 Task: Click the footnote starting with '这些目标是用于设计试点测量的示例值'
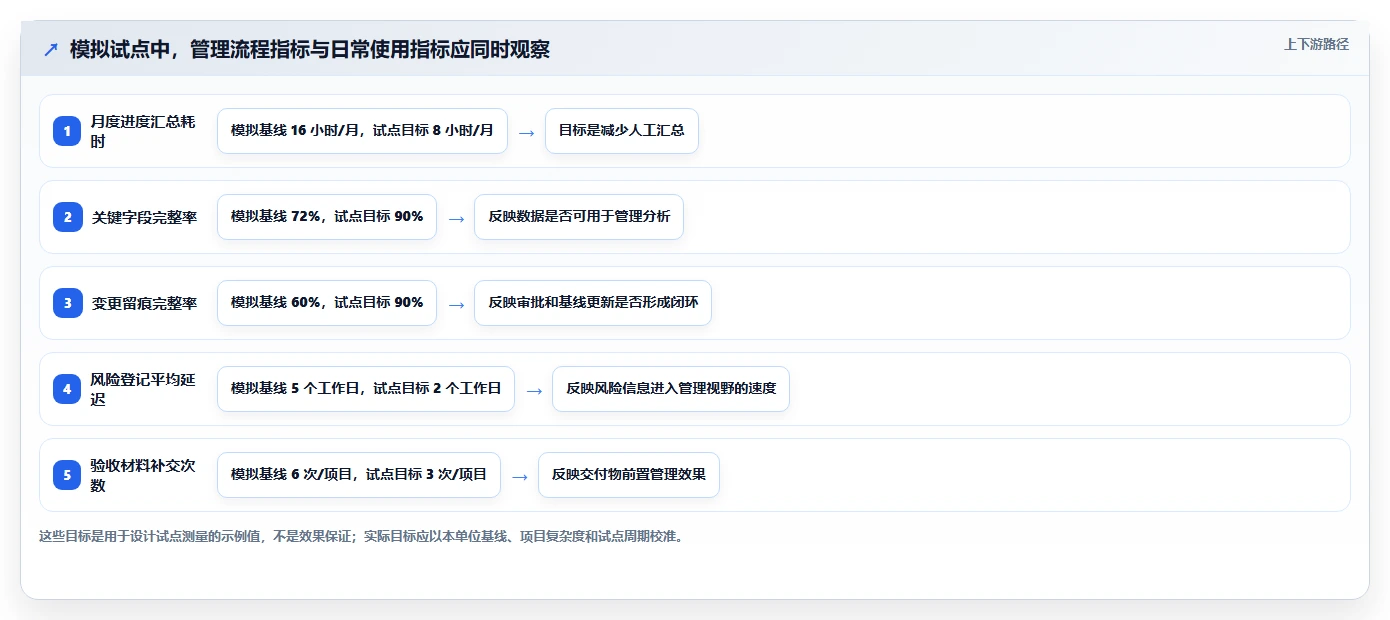(x=363, y=536)
